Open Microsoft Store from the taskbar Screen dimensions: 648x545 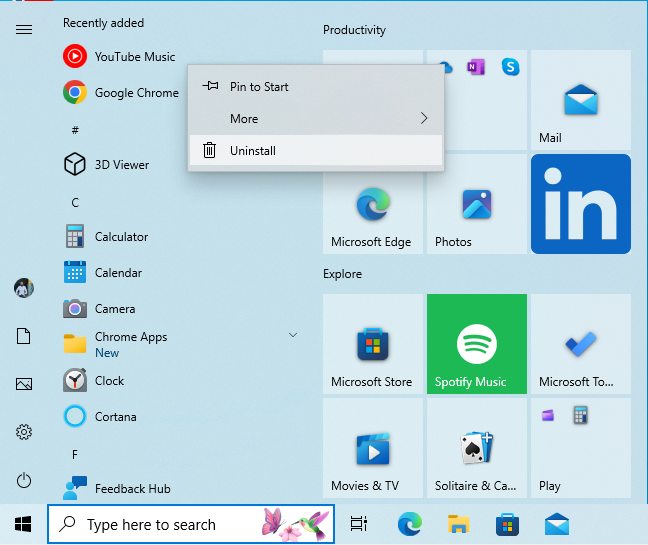[x=507, y=524]
